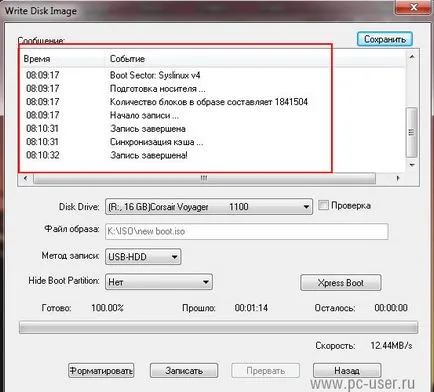Click the Форматировать button

[101, 370]
